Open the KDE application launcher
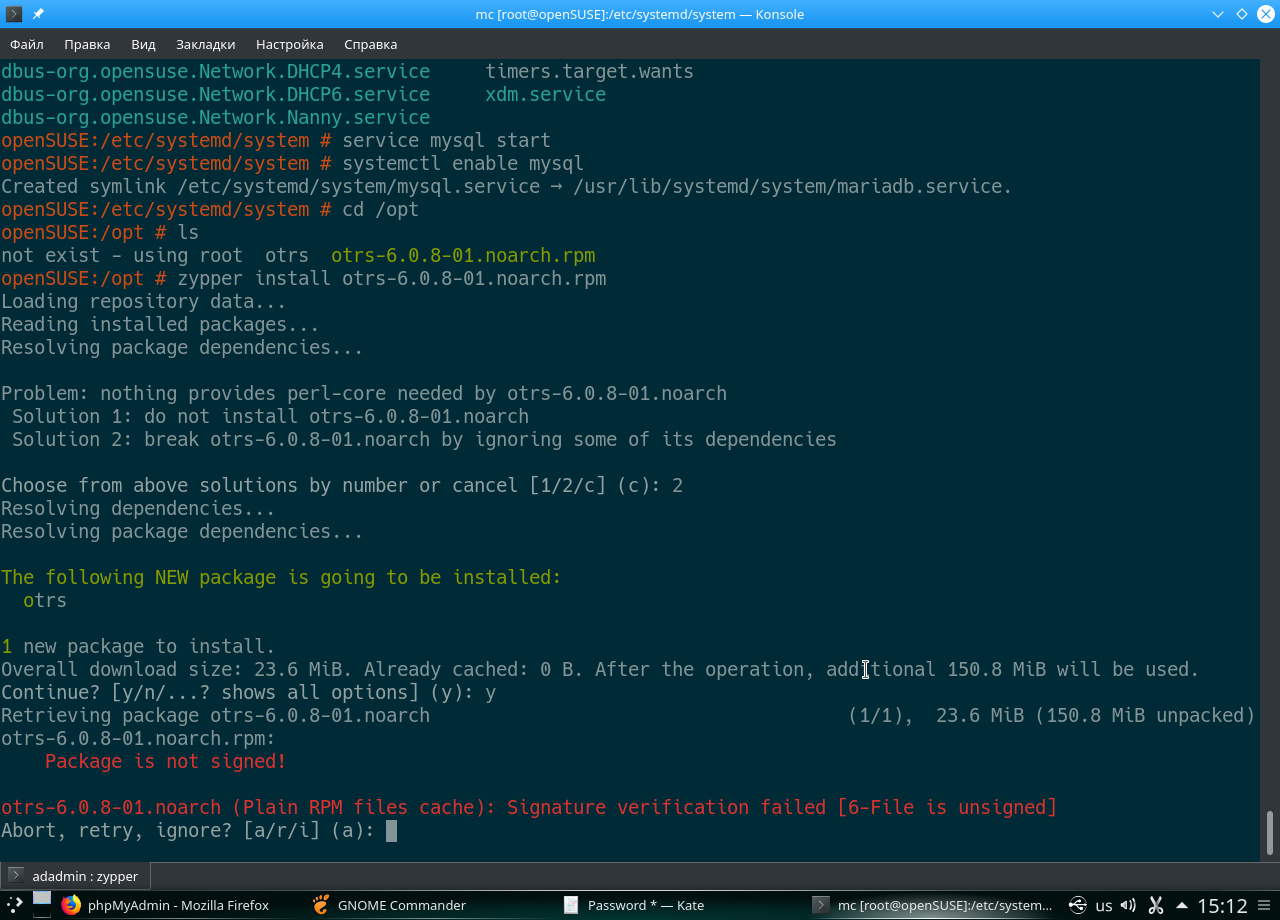 [x=14, y=905]
